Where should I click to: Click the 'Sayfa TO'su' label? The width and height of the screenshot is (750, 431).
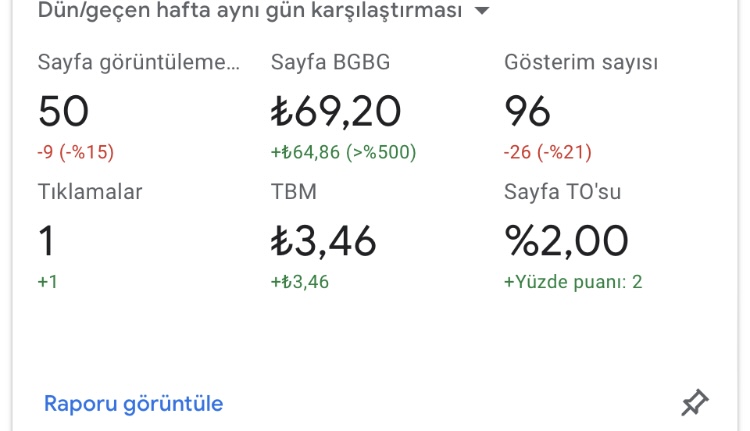pos(562,192)
